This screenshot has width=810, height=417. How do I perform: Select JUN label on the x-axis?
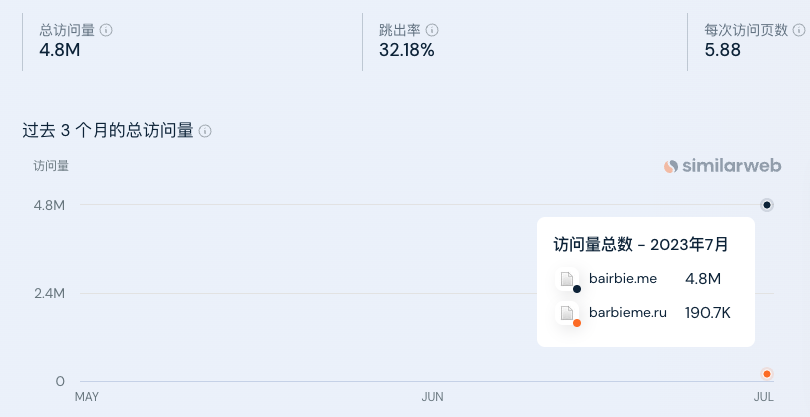click(432, 397)
